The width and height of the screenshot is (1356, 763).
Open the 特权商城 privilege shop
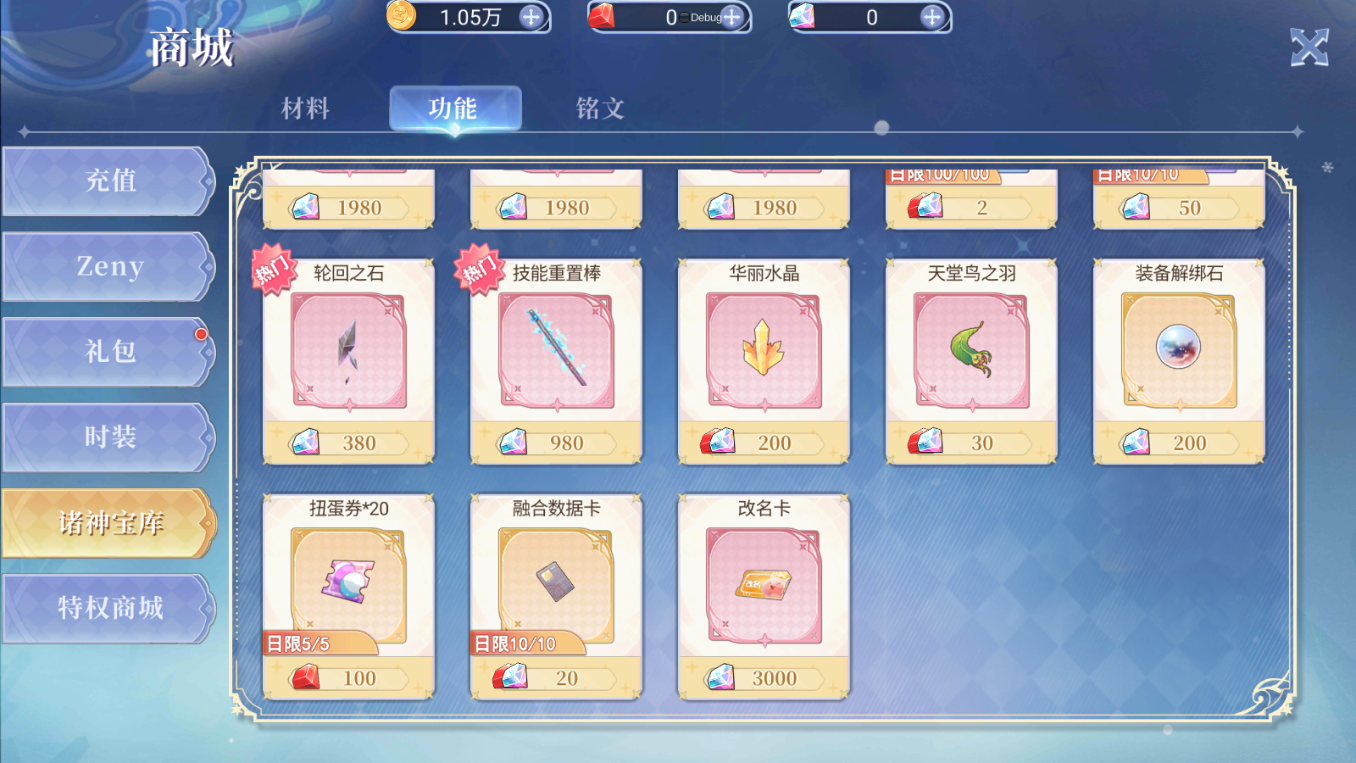click(108, 608)
